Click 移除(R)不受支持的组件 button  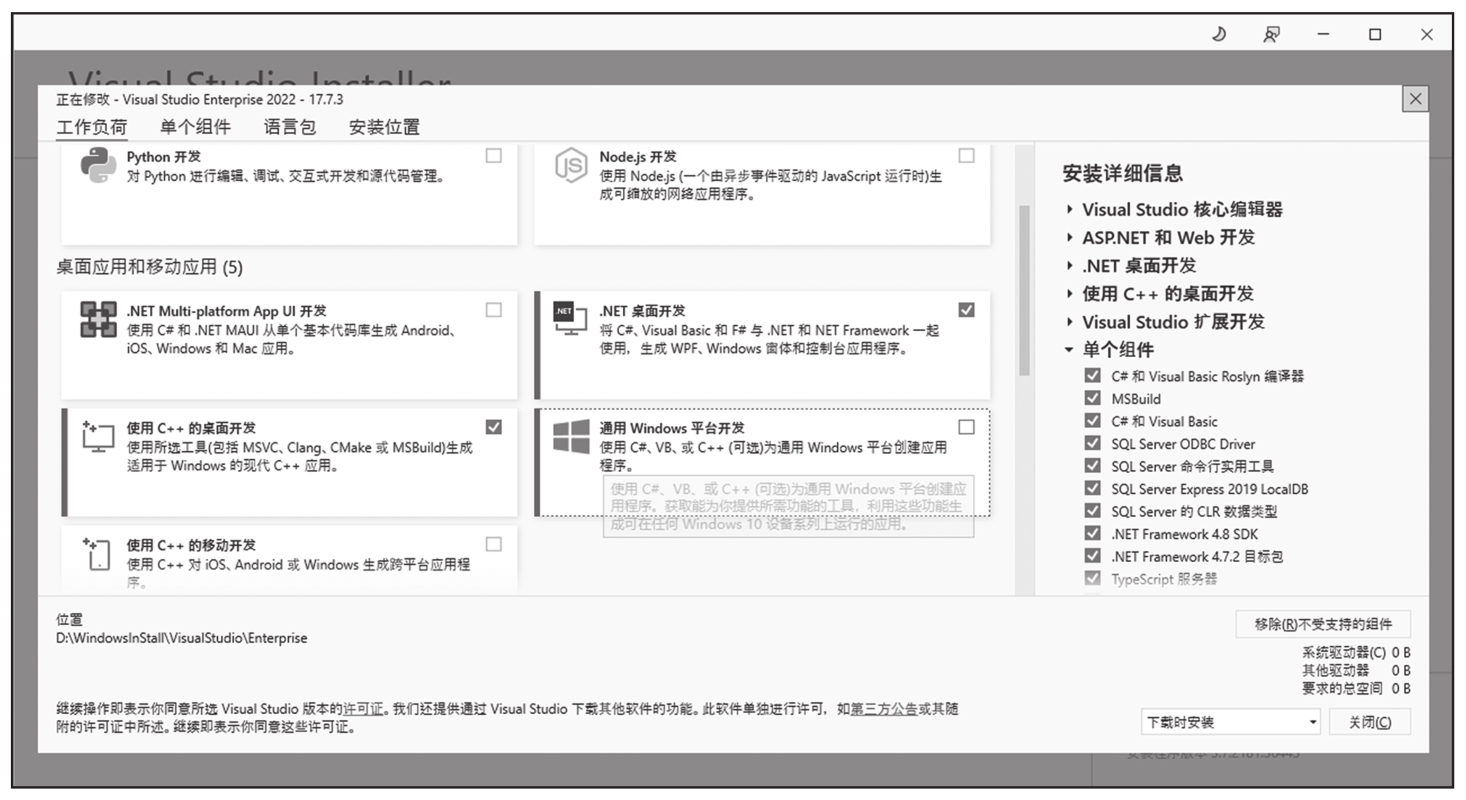coord(1323,624)
